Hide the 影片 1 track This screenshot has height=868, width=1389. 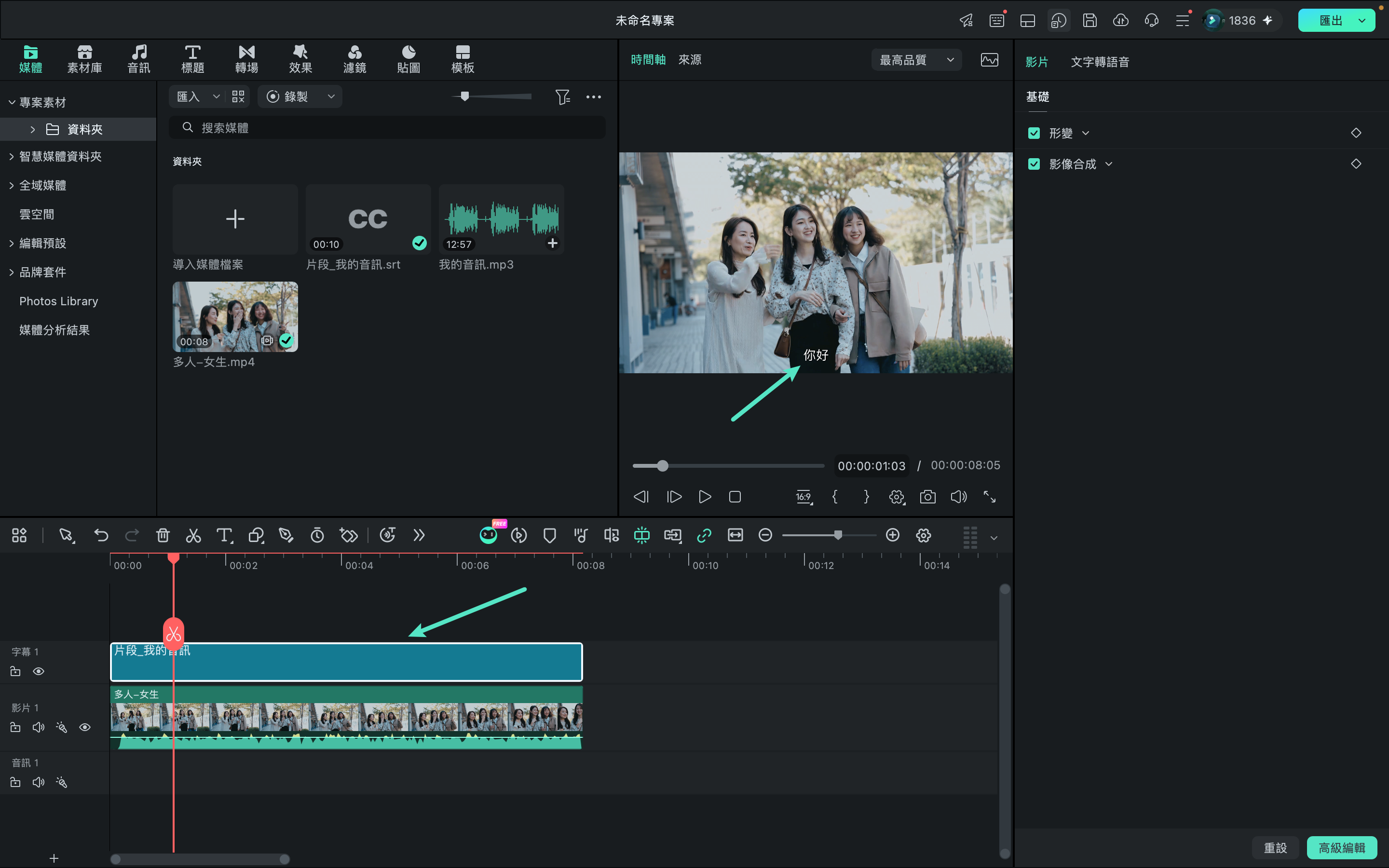85,727
